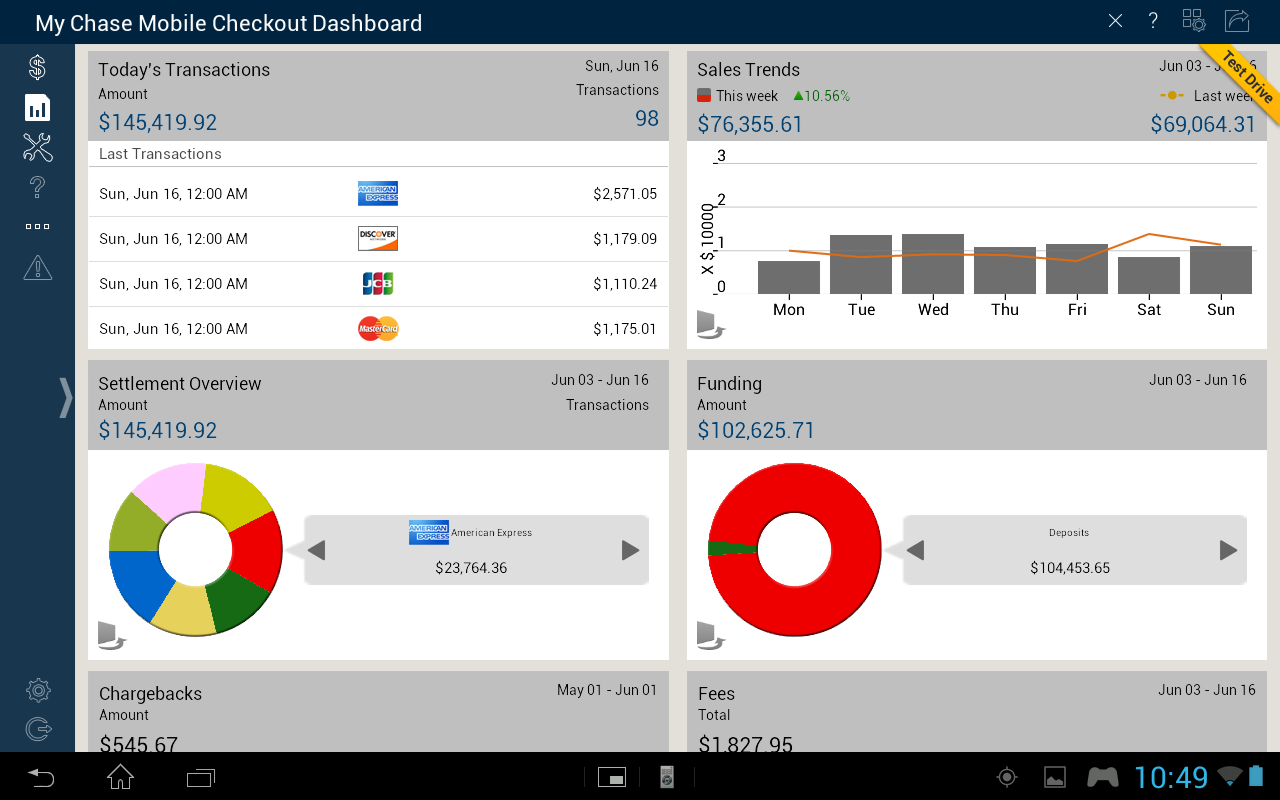Viewport: 1280px width, 800px height.
Task: Tap the game controller icon in system bar
Action: tap(1103, 777)
